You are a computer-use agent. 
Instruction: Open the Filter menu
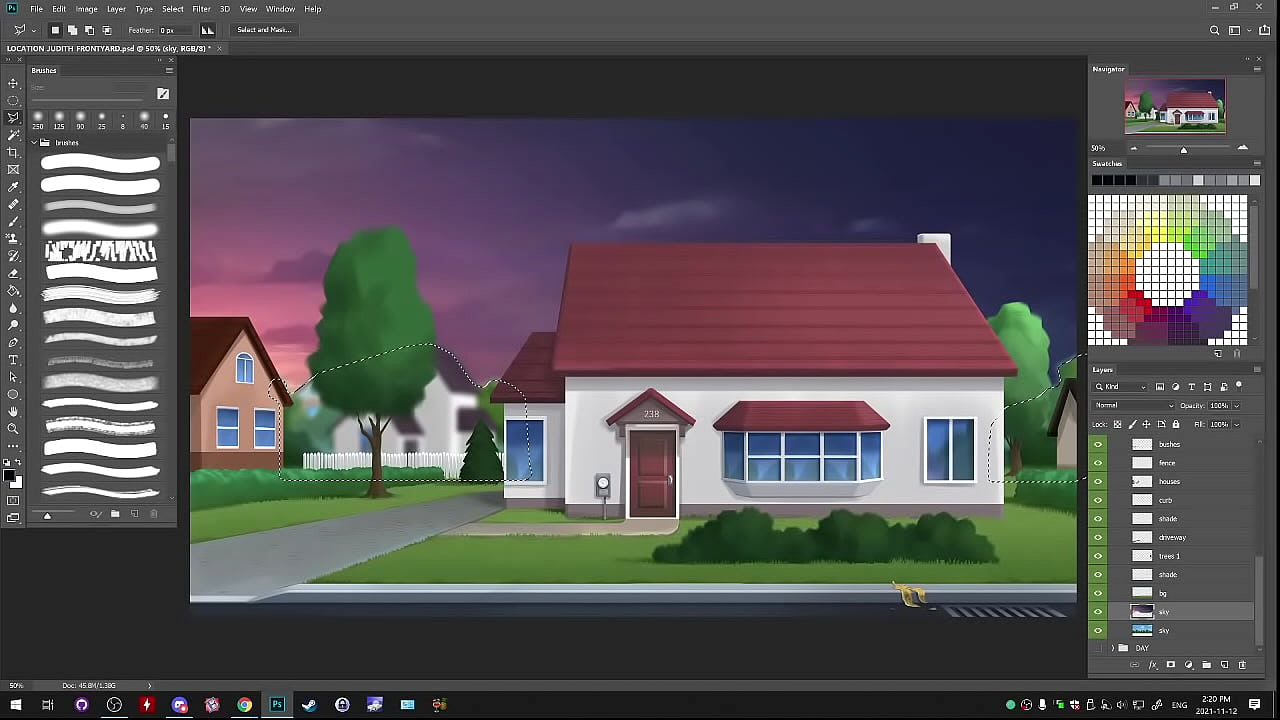coord(201,9)
